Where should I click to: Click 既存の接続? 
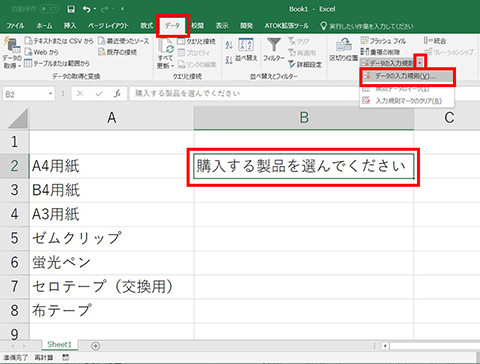click(118, 52)
